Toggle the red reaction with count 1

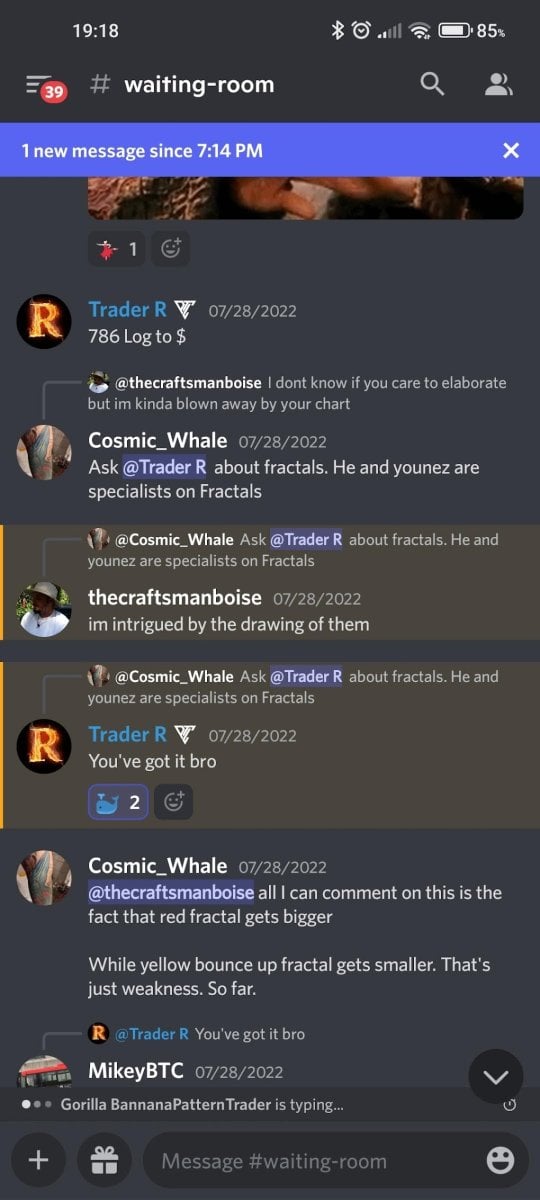coord(117,249)
